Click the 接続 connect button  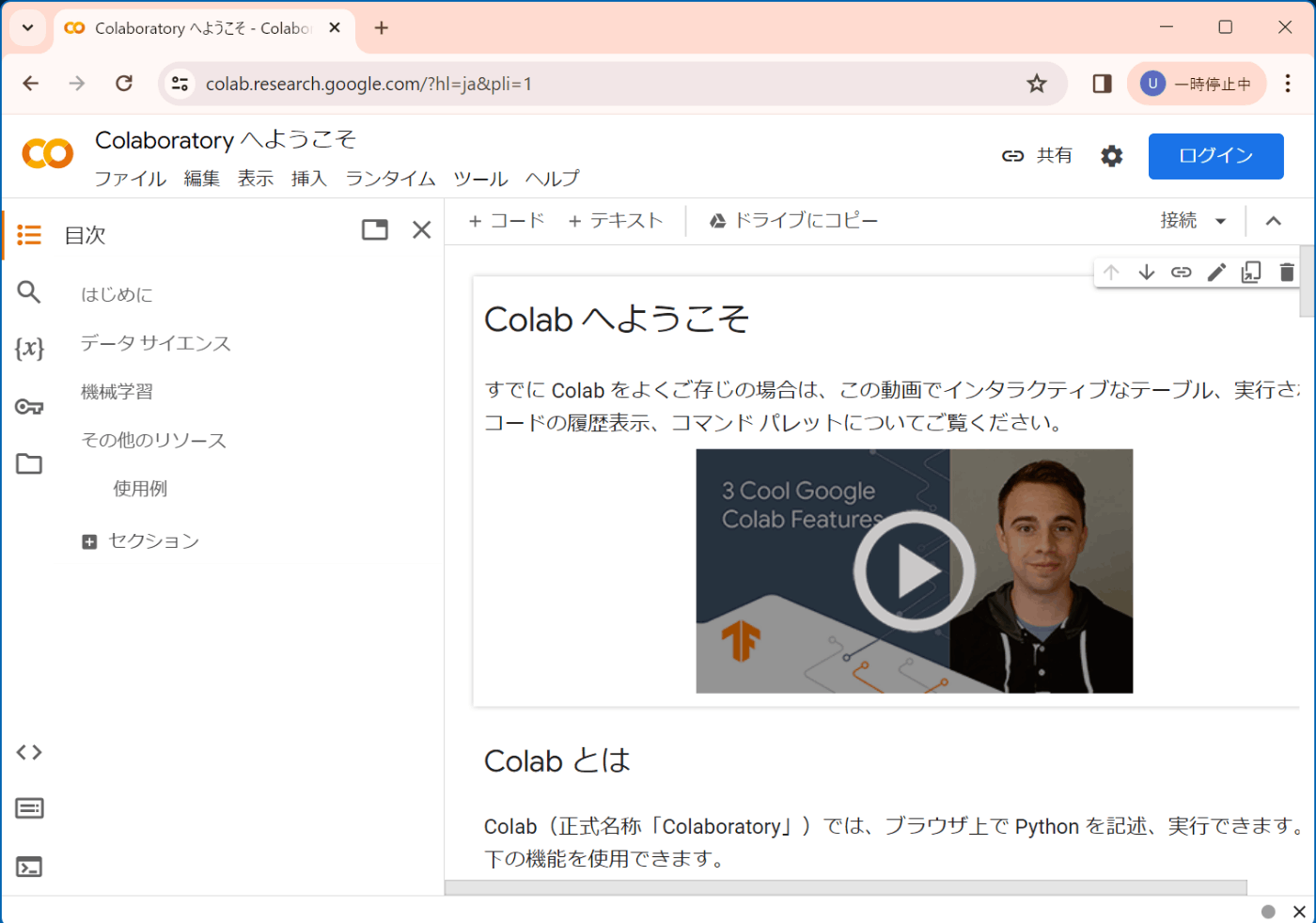click(x=1179, y=221)
